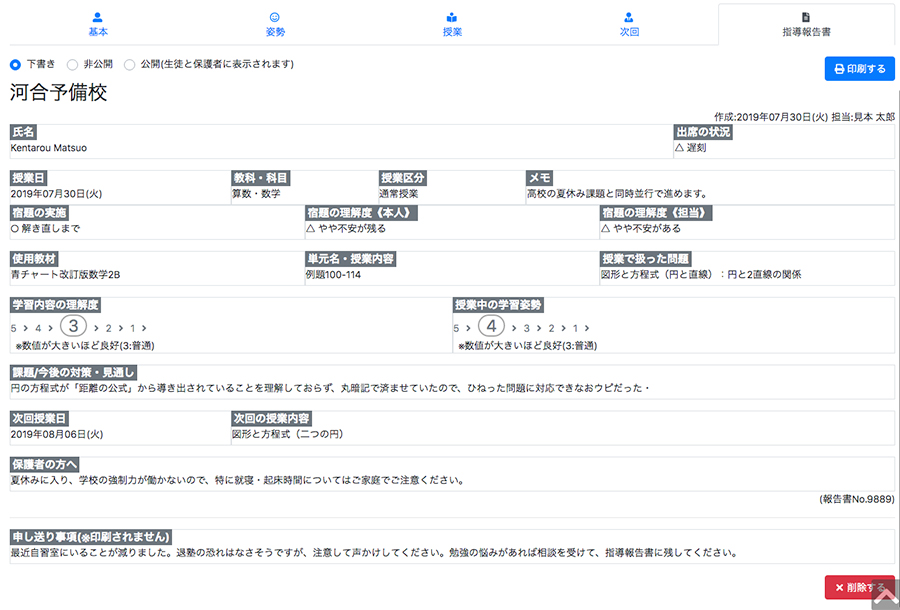This screenshot has width=900, height=610.
Task: Click the value △ やや不安が残る
Action: pyautogui.click(x=346, y=228)
